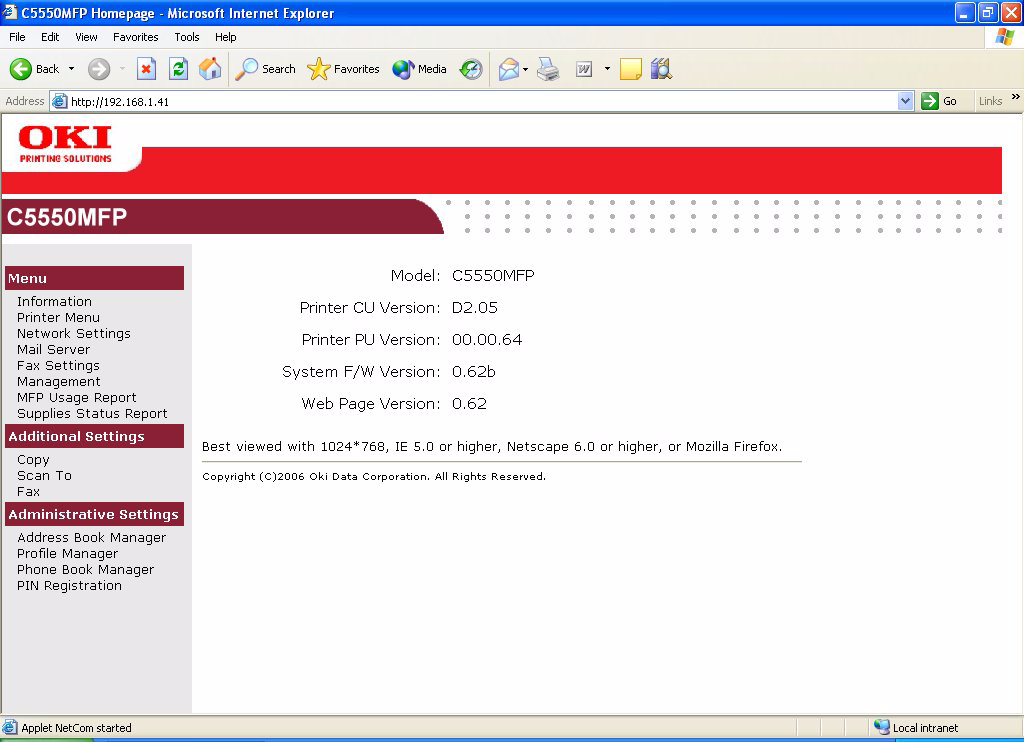Open the Tools menu

187,37
